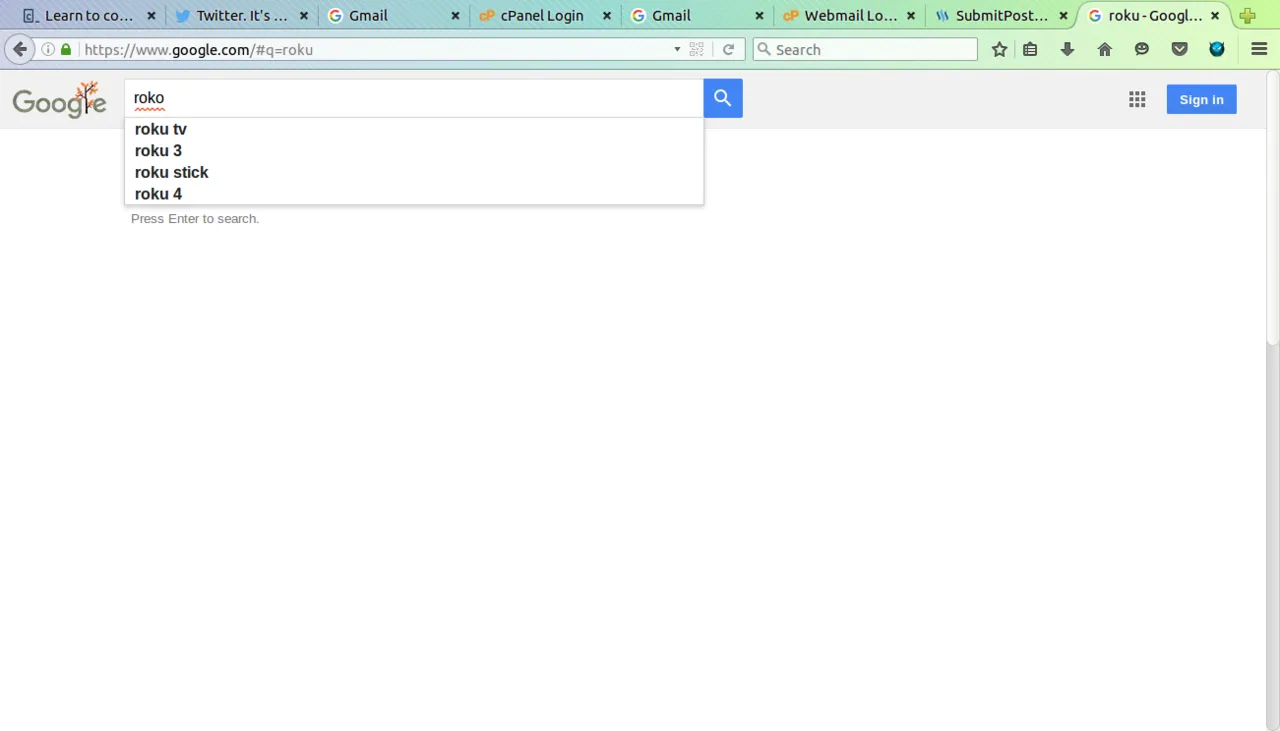1280x731 pixels.
Task: Click the 'Press Enter to search.' text
Action: [x=195, y=219]
